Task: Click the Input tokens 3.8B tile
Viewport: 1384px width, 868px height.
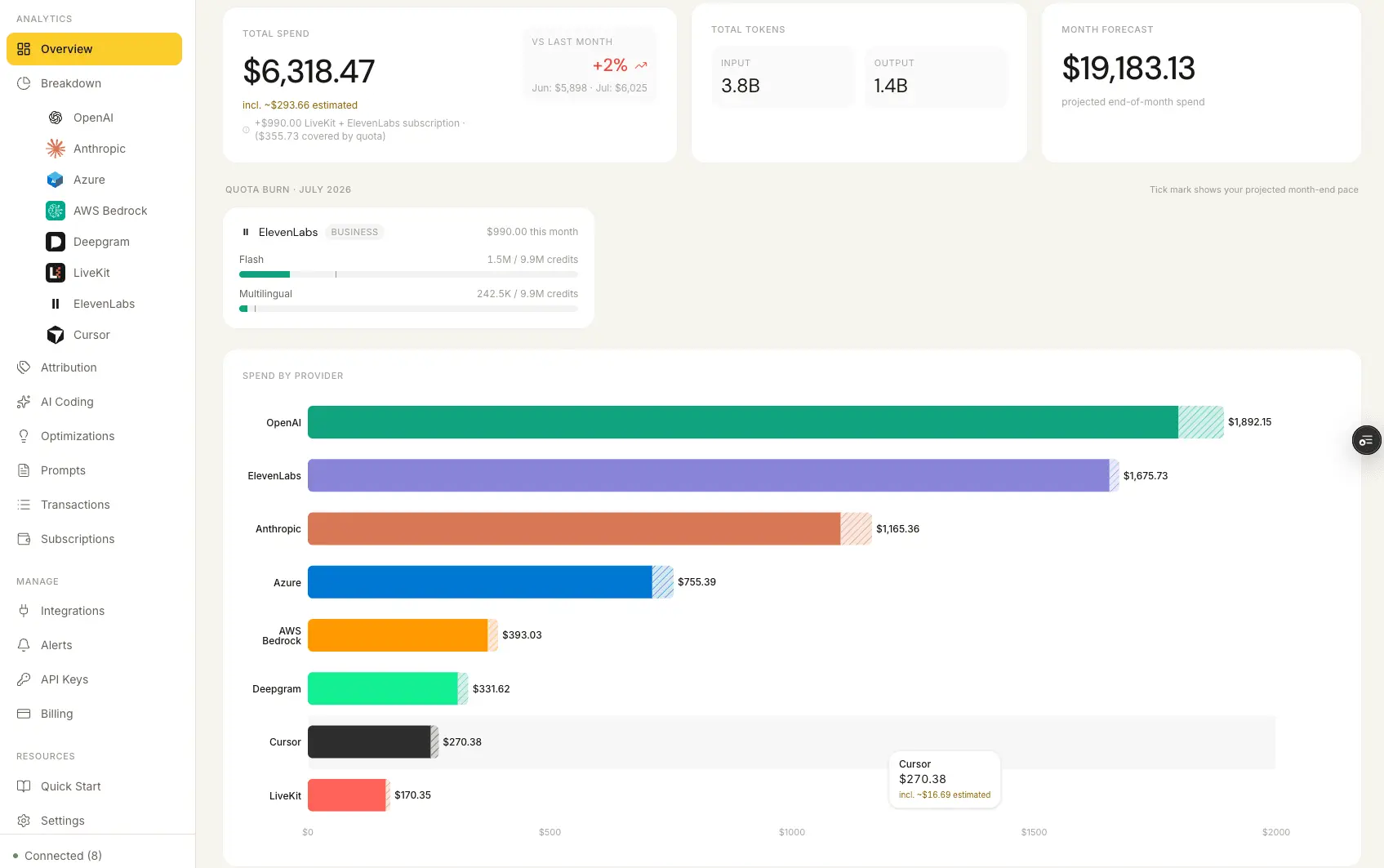Action: tap(783, 77)
